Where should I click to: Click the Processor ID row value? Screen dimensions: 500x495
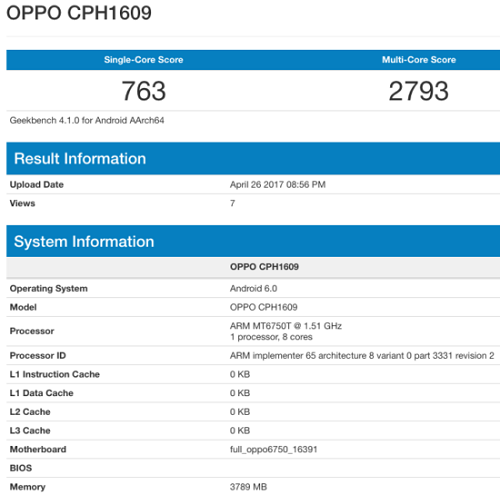362,355
